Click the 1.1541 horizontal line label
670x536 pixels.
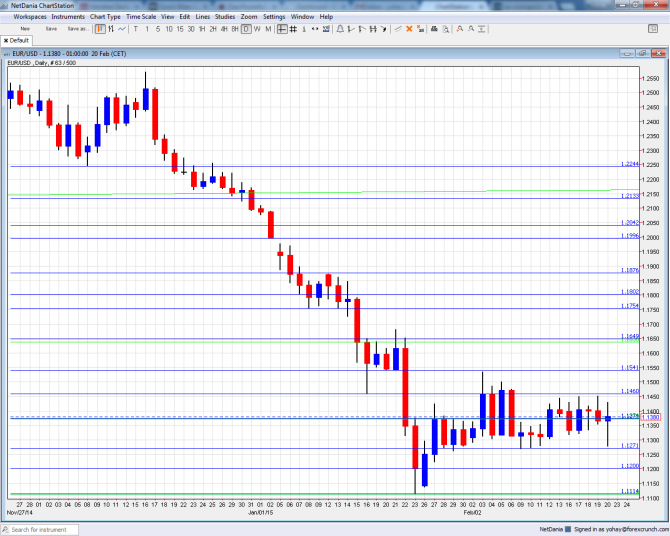(630, 368)
